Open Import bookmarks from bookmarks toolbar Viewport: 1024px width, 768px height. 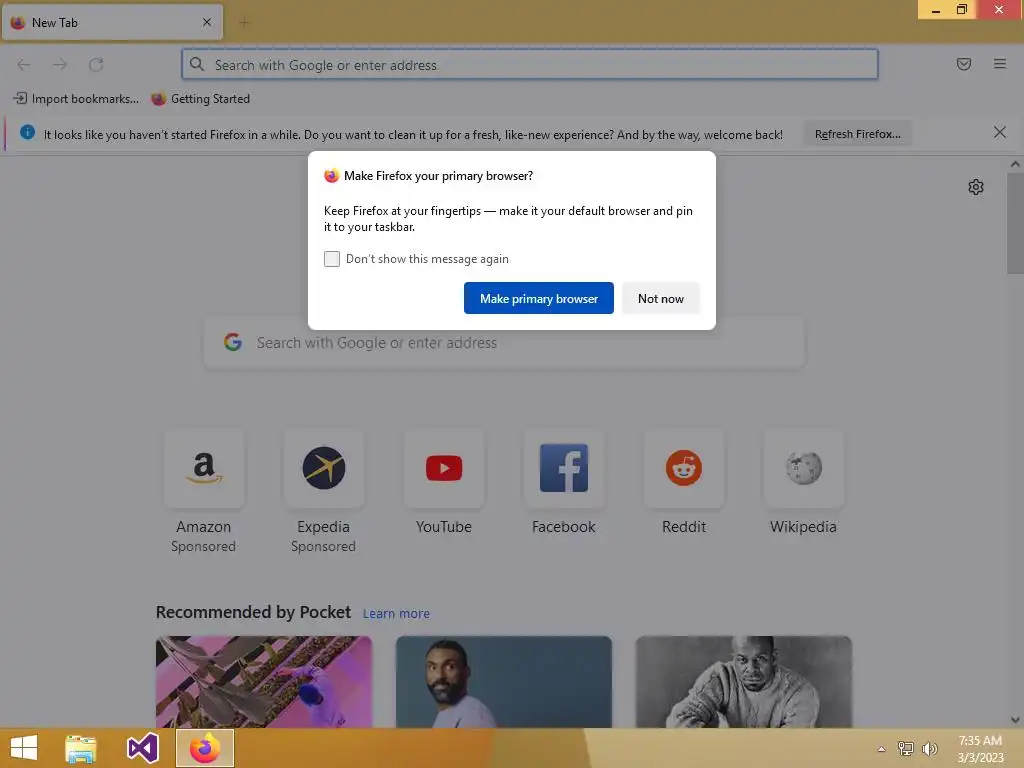(x=76, y=99)
